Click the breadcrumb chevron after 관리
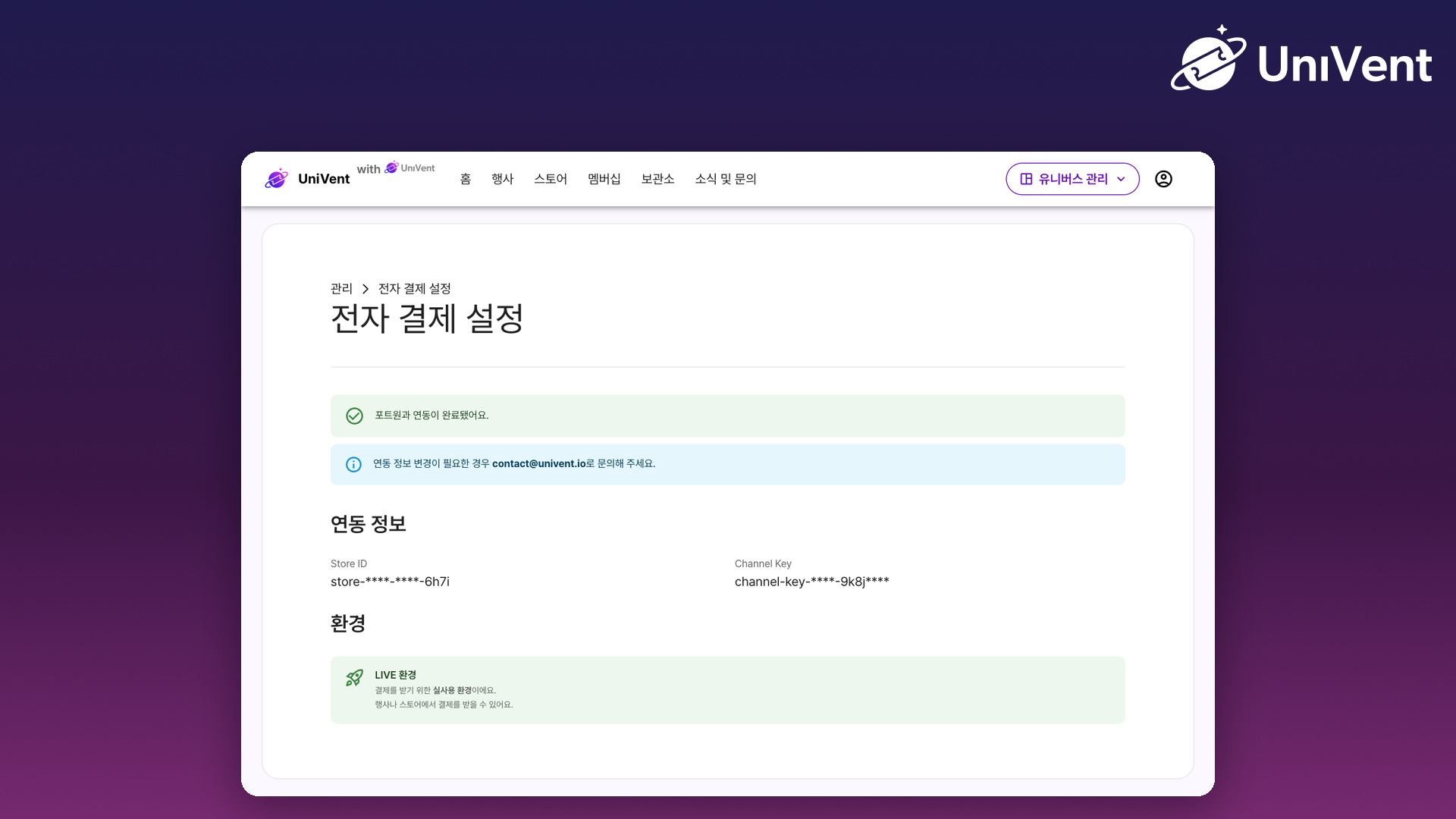This screenshot has width=1456, height=819. pyautogui.click(x=366, y=289)
